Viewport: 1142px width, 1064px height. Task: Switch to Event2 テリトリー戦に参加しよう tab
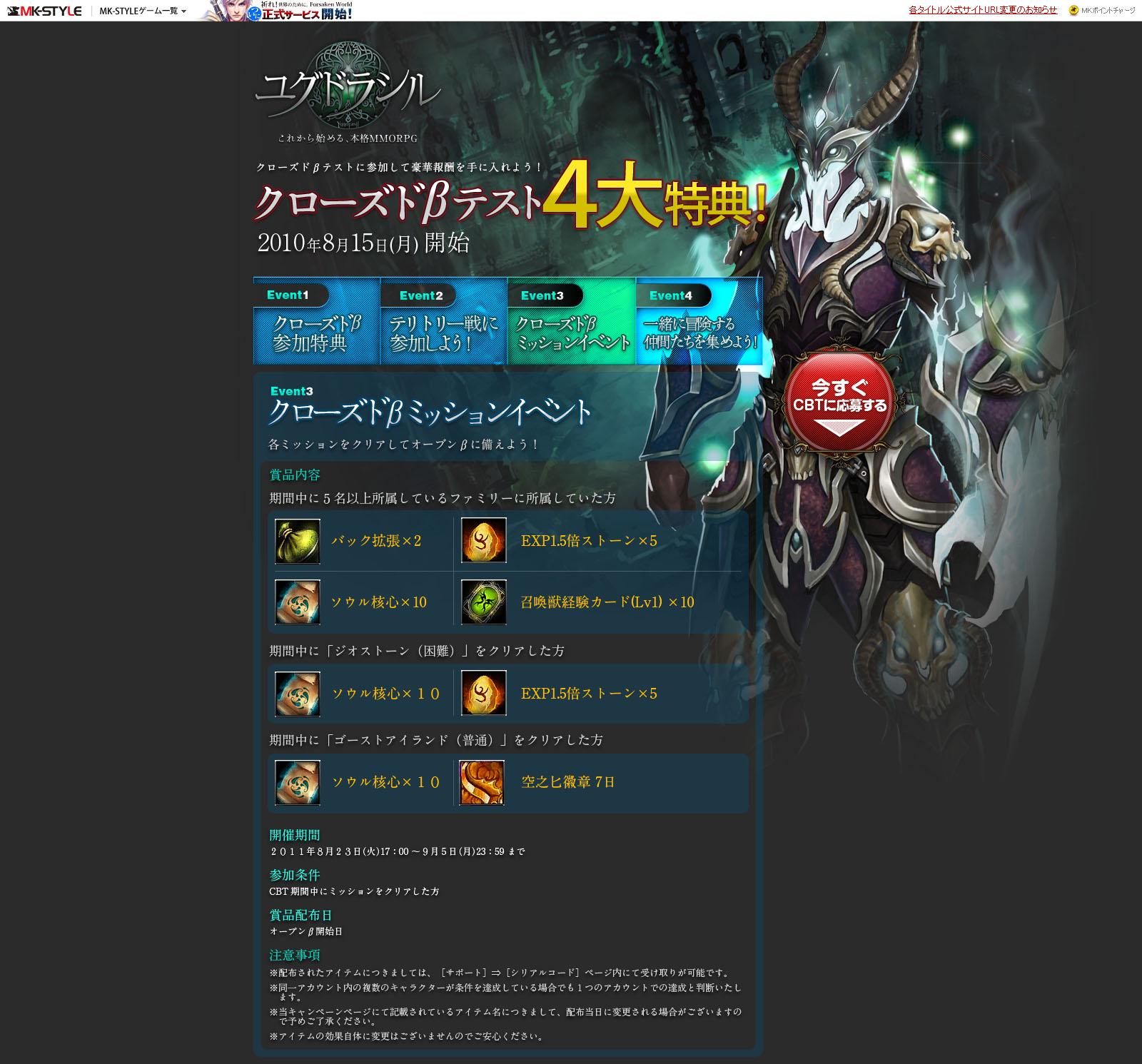[444, 321]
